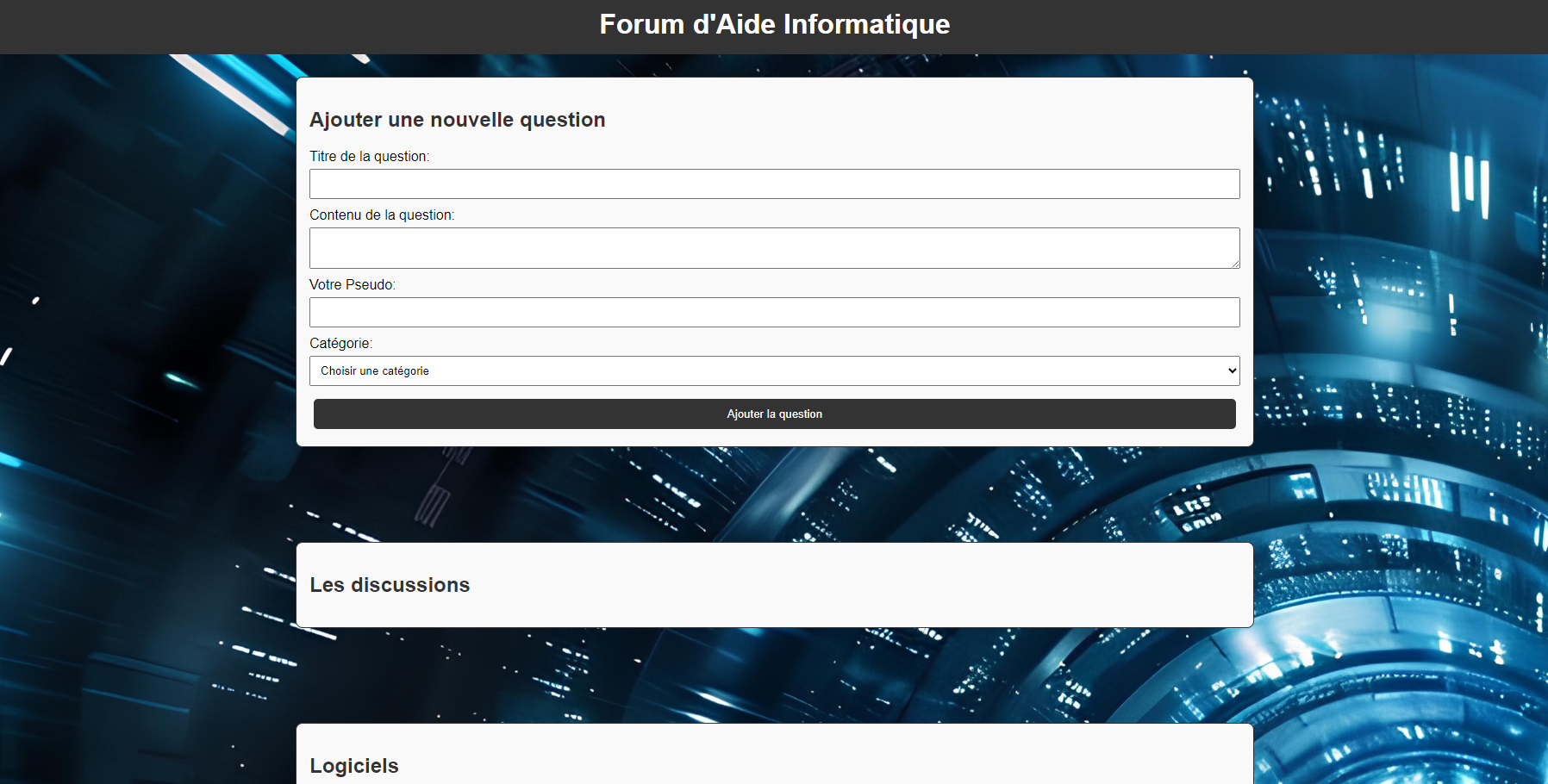Click the 'Titre de la question' text field
The height and width of the screenshot is (784, 1548).
click(774, 184)
